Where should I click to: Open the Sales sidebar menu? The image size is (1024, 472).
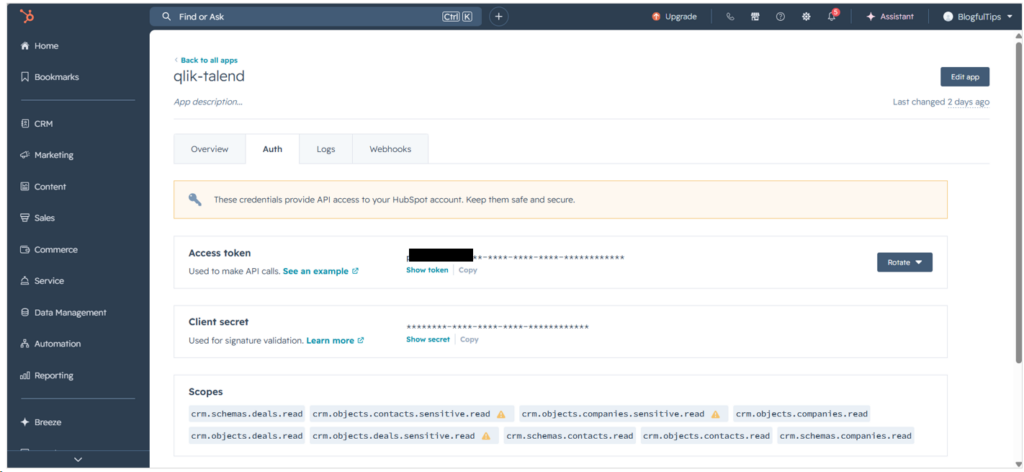[38, 218]
